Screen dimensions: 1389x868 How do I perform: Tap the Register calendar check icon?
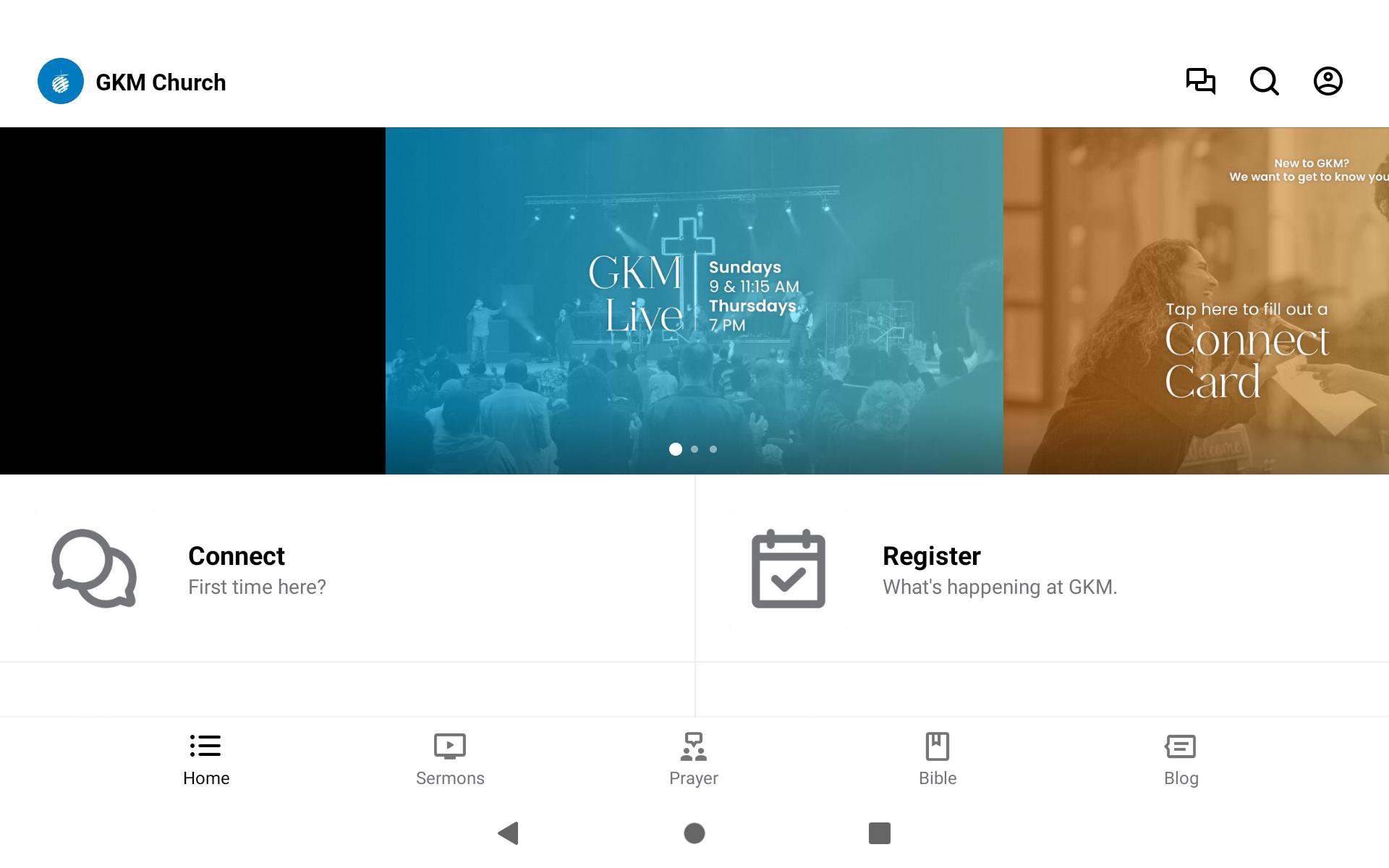[x=789, y=569]
